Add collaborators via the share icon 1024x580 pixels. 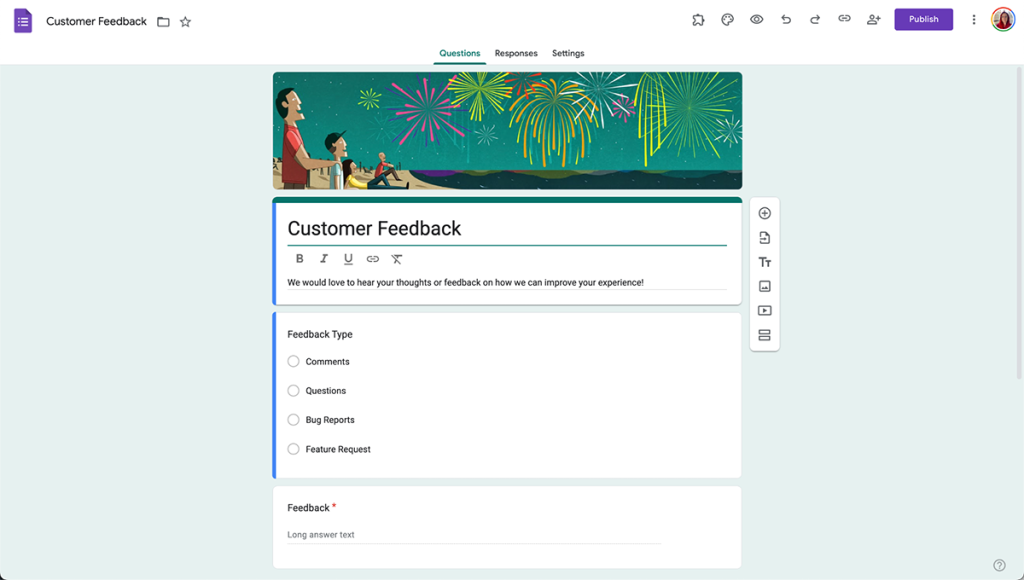point(873,19)
